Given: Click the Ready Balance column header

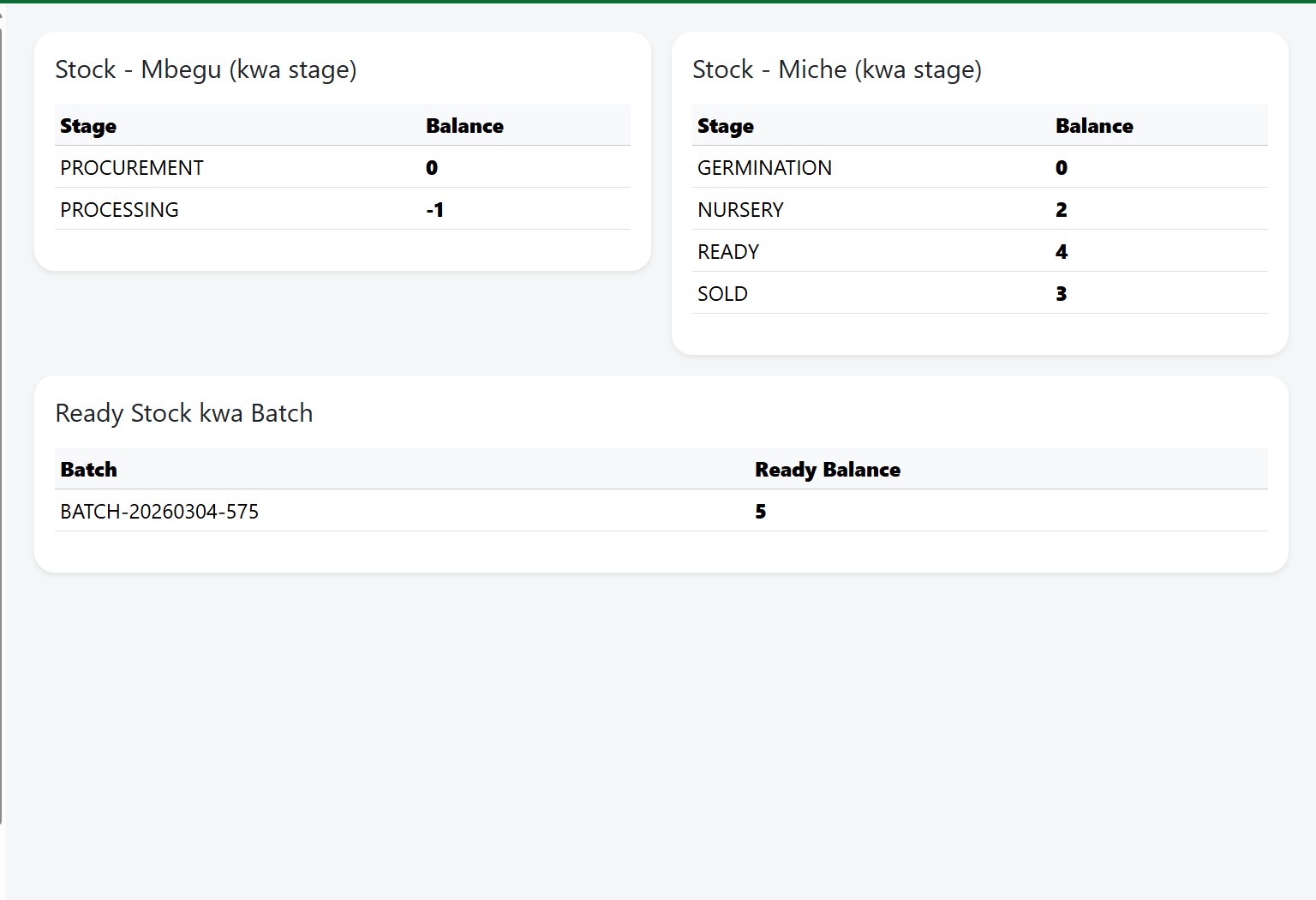Looking at the screenshot, I should 827,470.
